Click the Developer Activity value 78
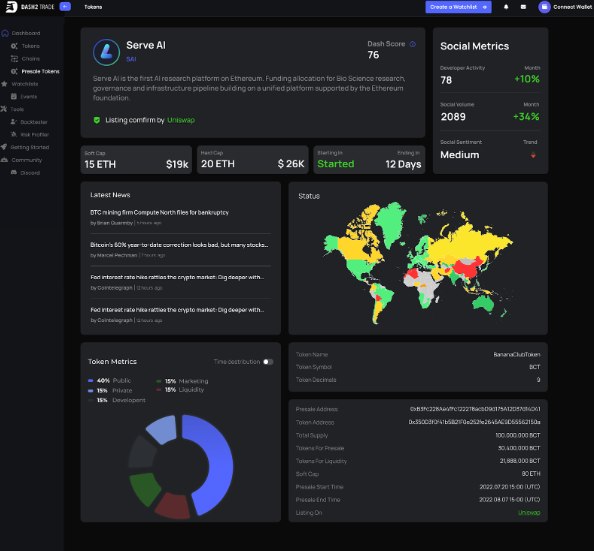 tap(446, 80)
